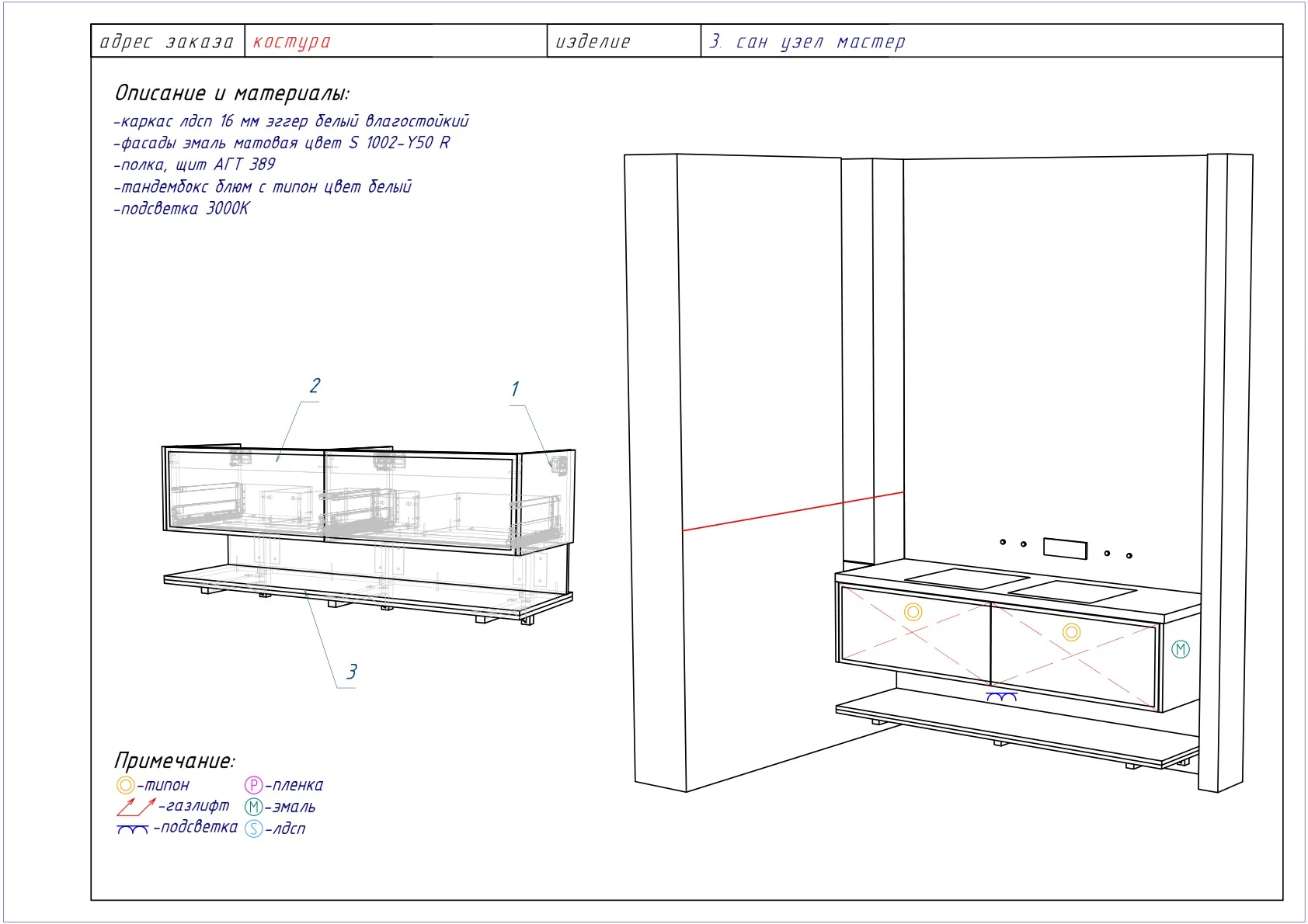1308x924 pixels.
Task: Click the green M эмаль legend symbol
Action: click(x=253, y=807)
